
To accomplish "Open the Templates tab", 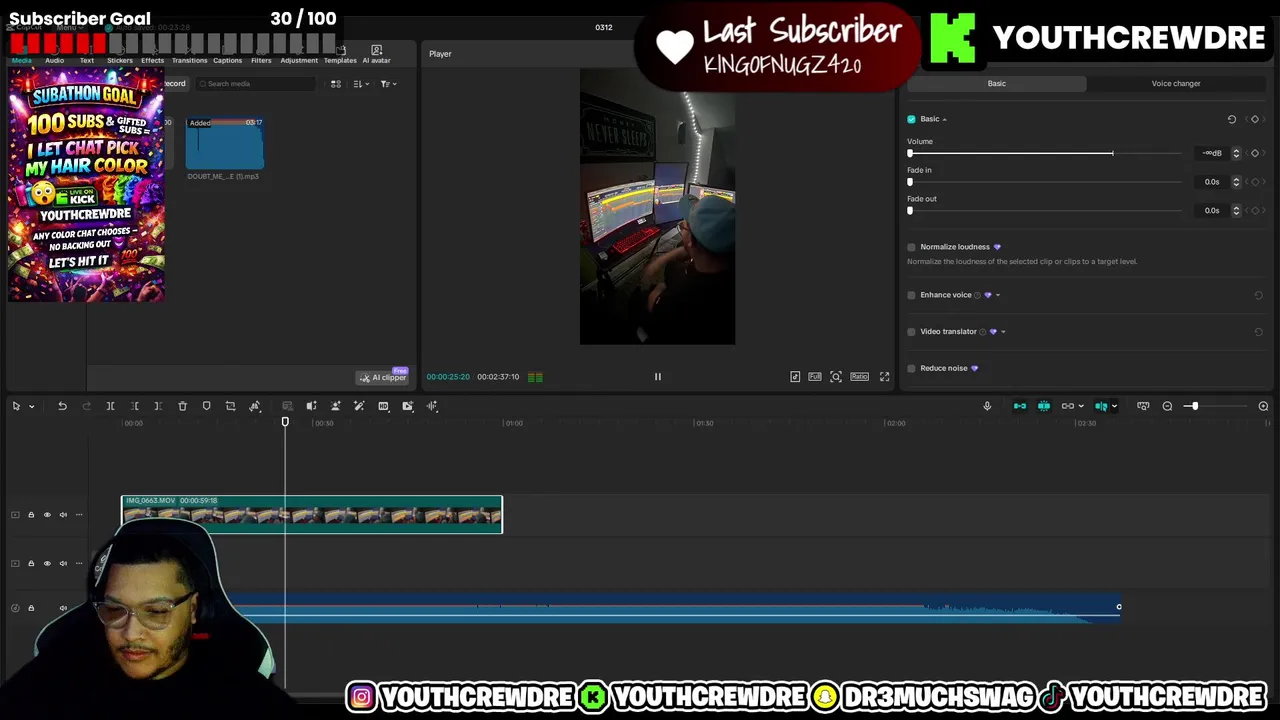I will pyautogui.click(x=340, y=55).
